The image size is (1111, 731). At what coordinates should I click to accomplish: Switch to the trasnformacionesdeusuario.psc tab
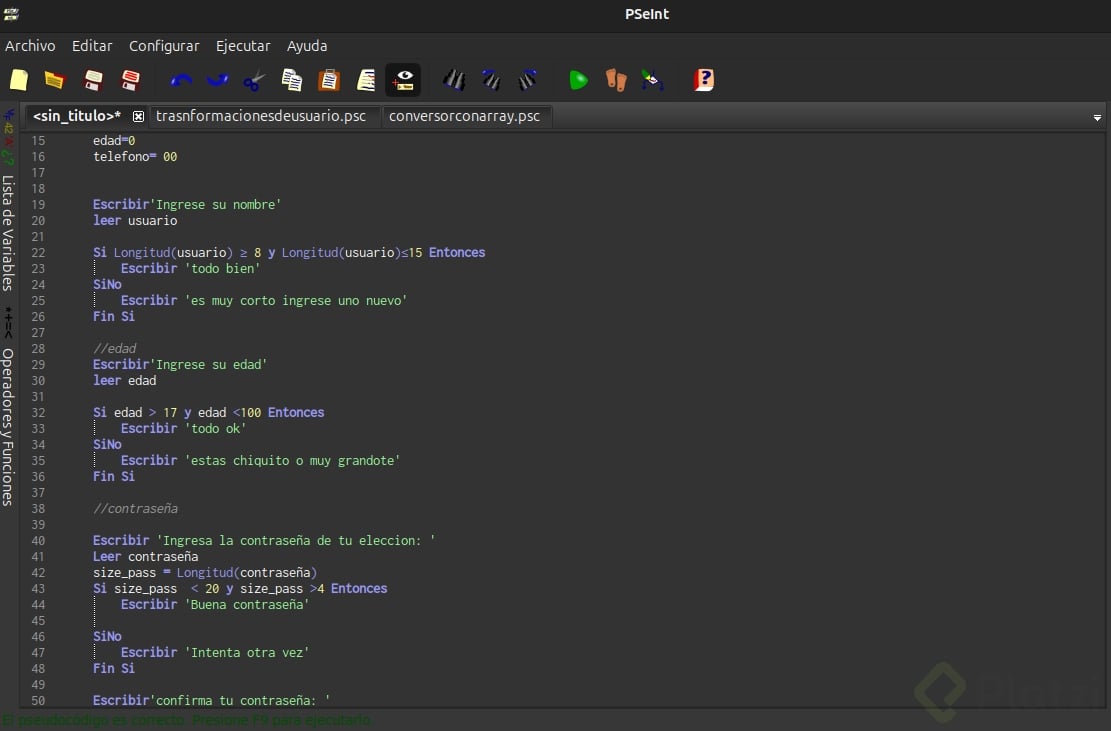tap(261, 116)
